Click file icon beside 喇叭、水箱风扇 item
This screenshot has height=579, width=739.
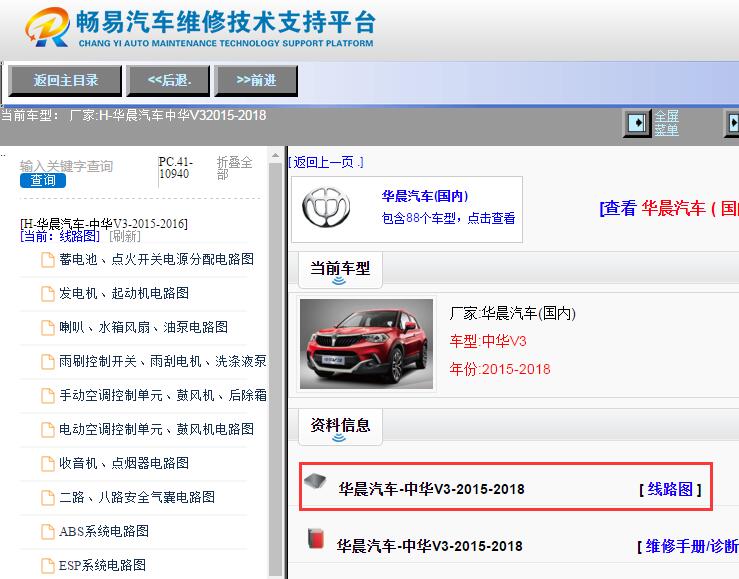pos(48,327)
